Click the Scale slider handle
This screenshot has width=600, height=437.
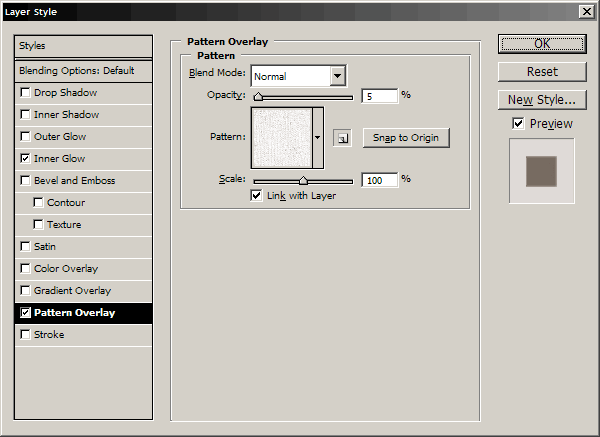click(303, 180)
